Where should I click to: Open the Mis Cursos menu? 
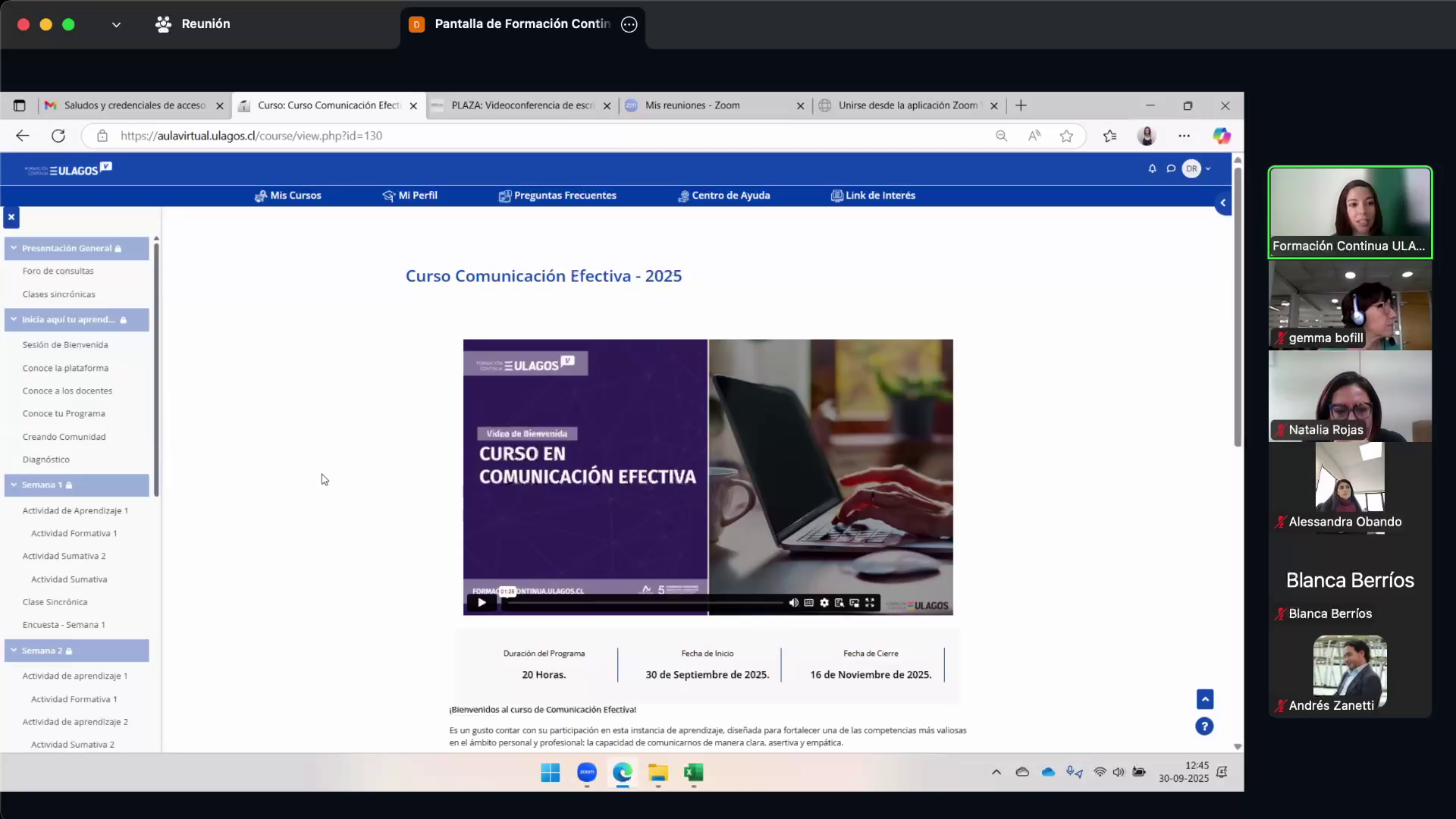click(x=288, y=196)
